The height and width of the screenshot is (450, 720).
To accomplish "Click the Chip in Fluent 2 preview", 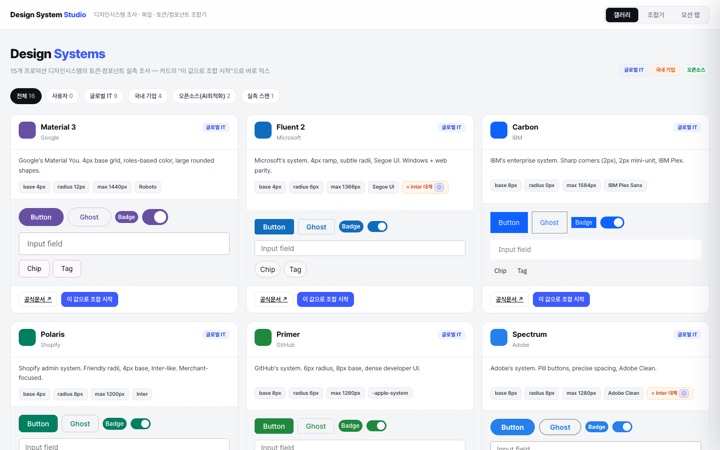I will 268,270.
